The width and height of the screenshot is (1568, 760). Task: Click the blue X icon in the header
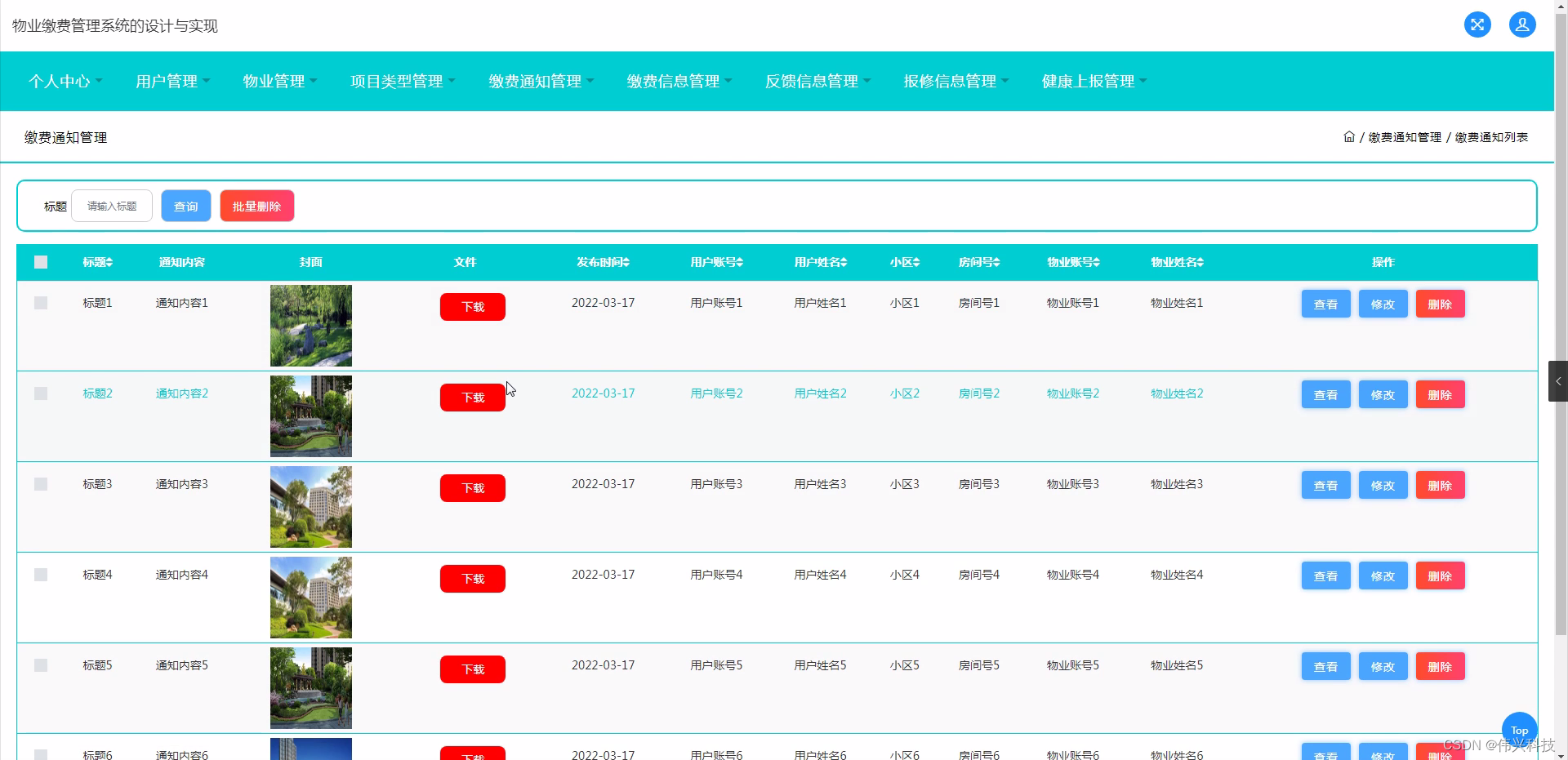(x=1477, y=24)
